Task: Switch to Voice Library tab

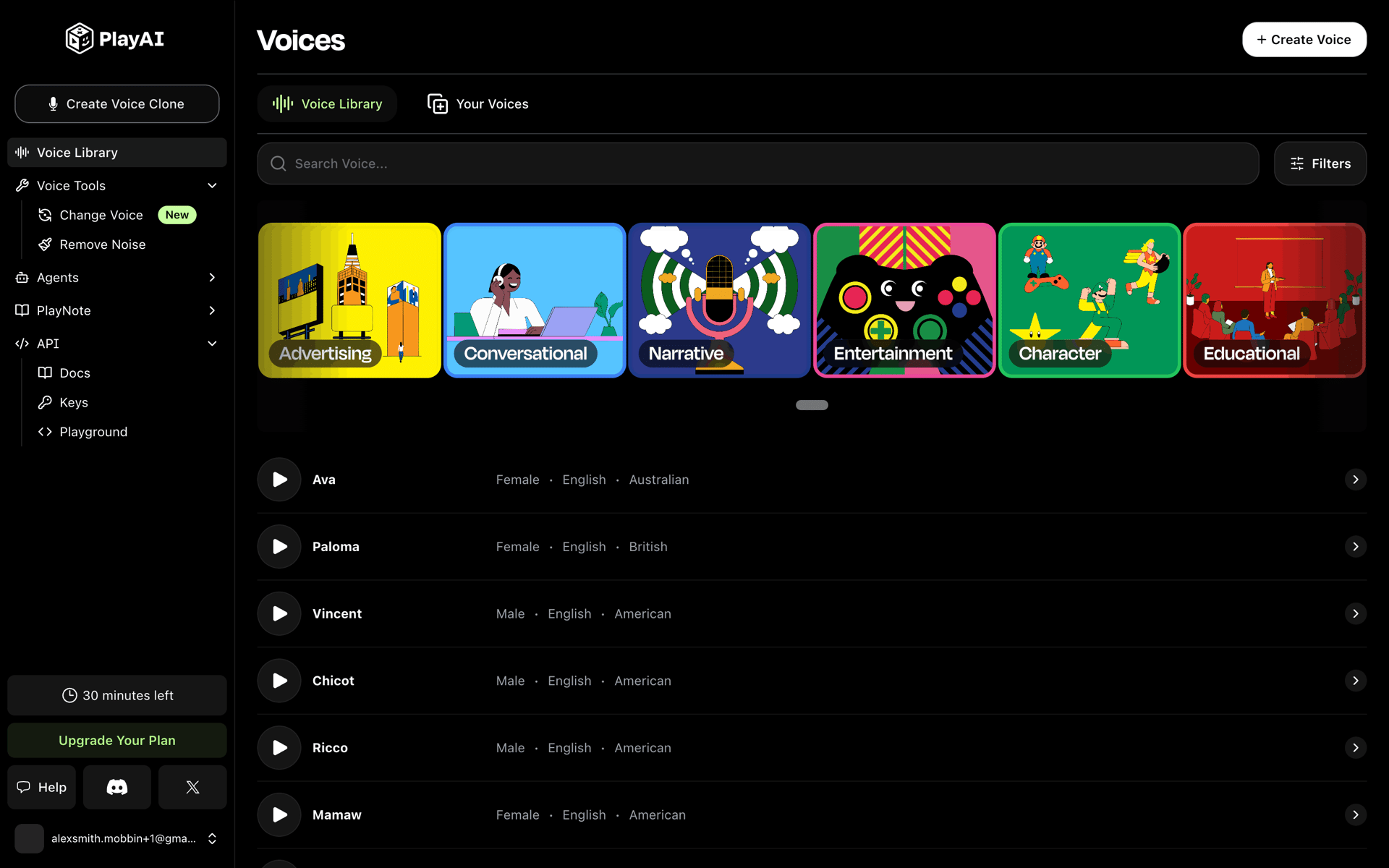Action: [x=327, y=104]
